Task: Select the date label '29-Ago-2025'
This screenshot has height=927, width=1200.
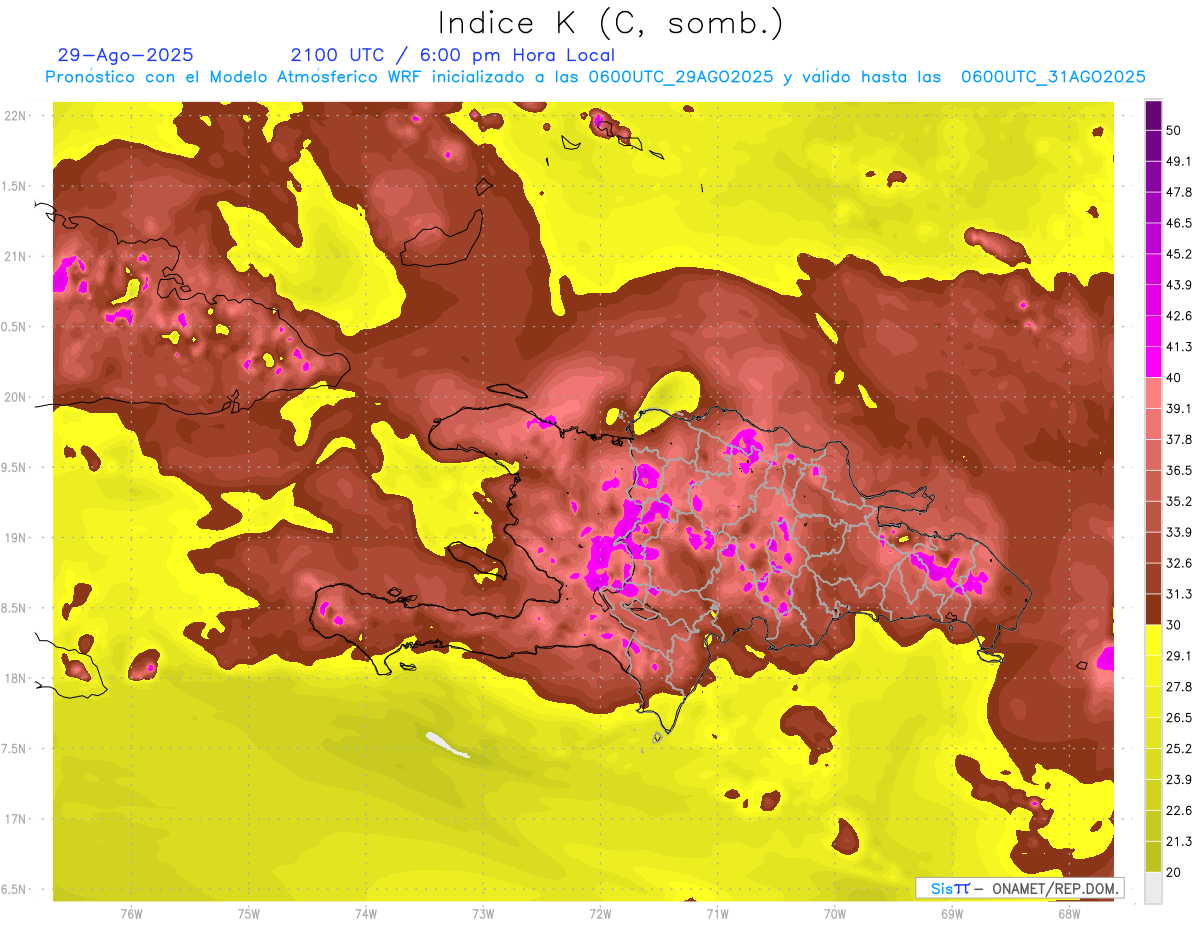Action: pos(126,55)
